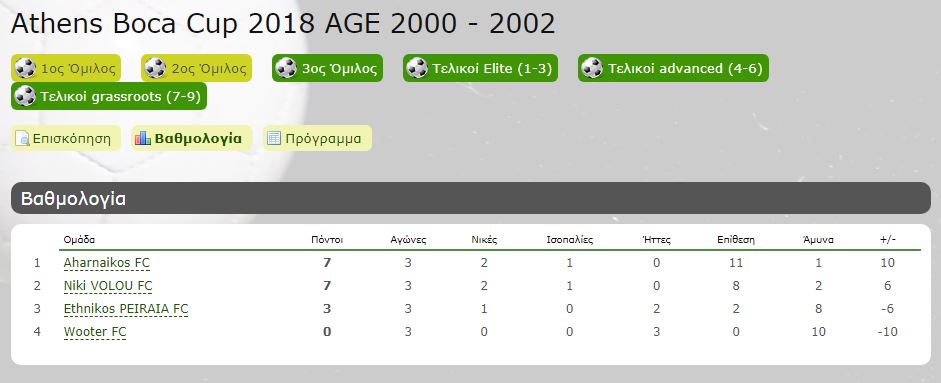This screenshot has height=383, width=941.
Task: Select the 3ος Όμιλος group tab
Action: (x=327, y=68)
